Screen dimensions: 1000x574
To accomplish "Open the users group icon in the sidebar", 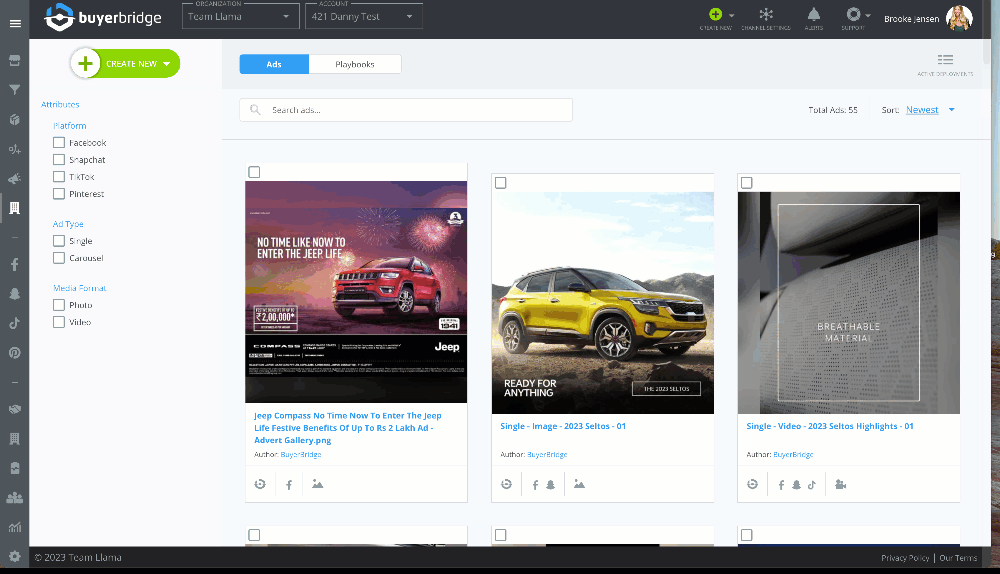I will [15, 497].
